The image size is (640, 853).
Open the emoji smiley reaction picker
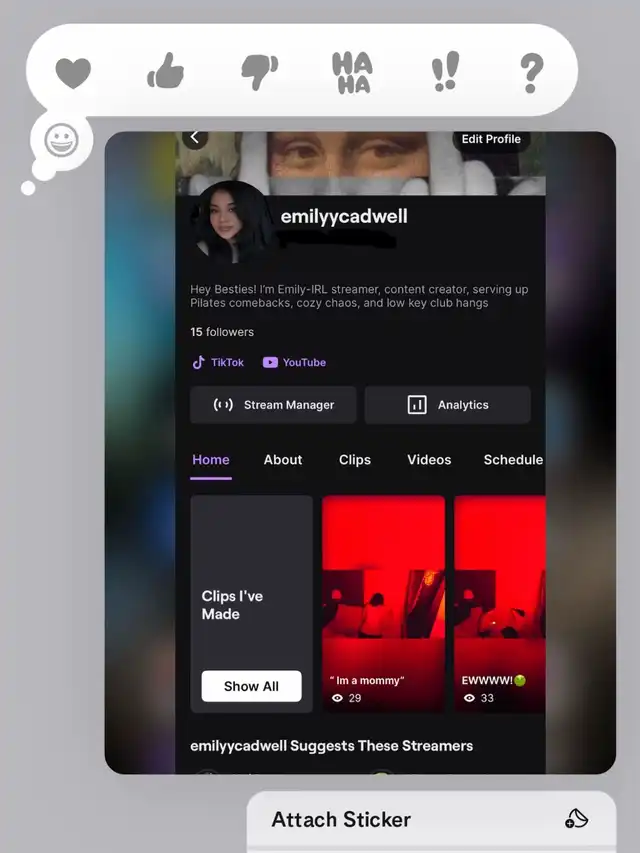click(61, 141)
